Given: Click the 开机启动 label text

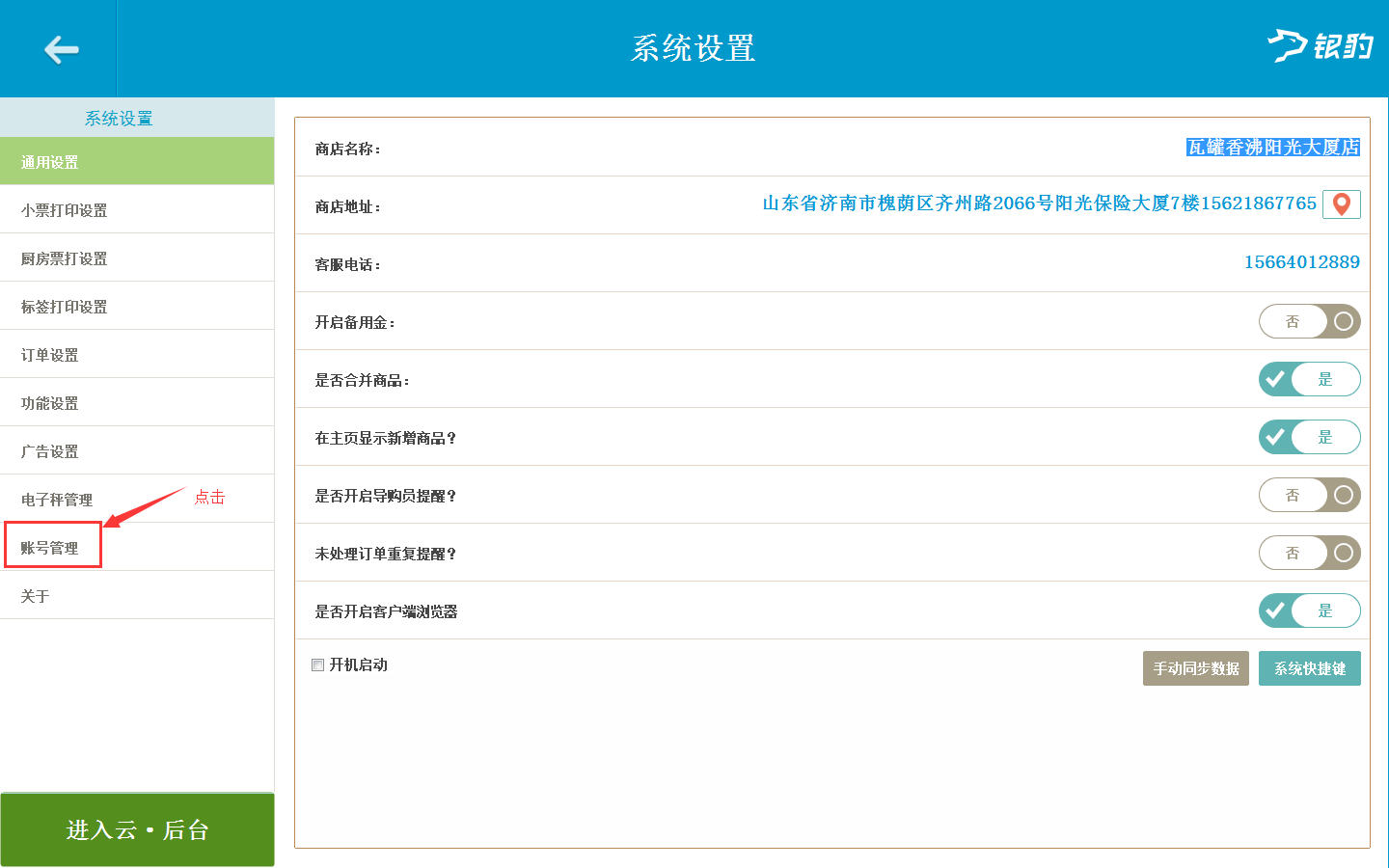Looking at the screenshot, I should (359, 665).
